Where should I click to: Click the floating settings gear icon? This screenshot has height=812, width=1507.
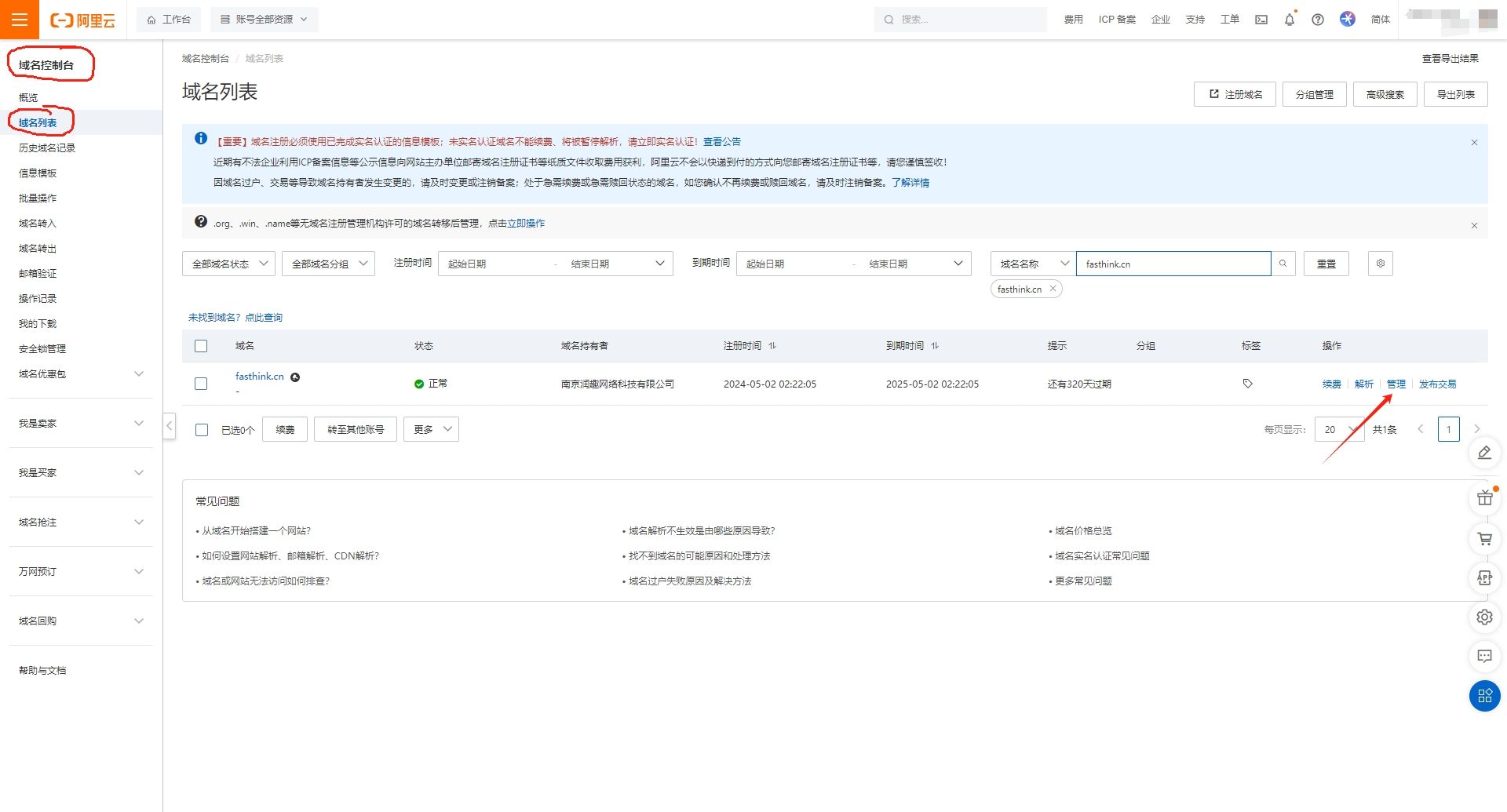[1484, 617]
